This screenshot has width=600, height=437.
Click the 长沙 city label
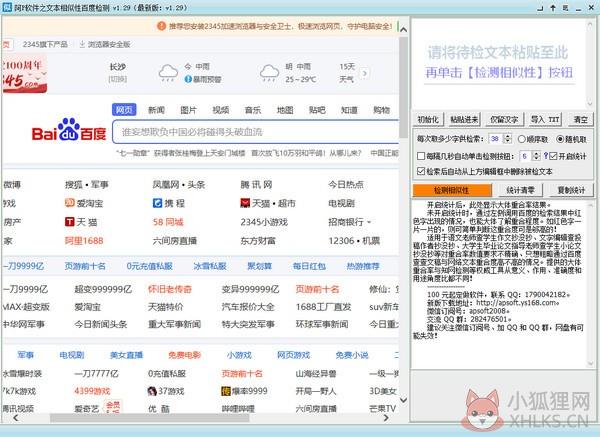[117, 67]
